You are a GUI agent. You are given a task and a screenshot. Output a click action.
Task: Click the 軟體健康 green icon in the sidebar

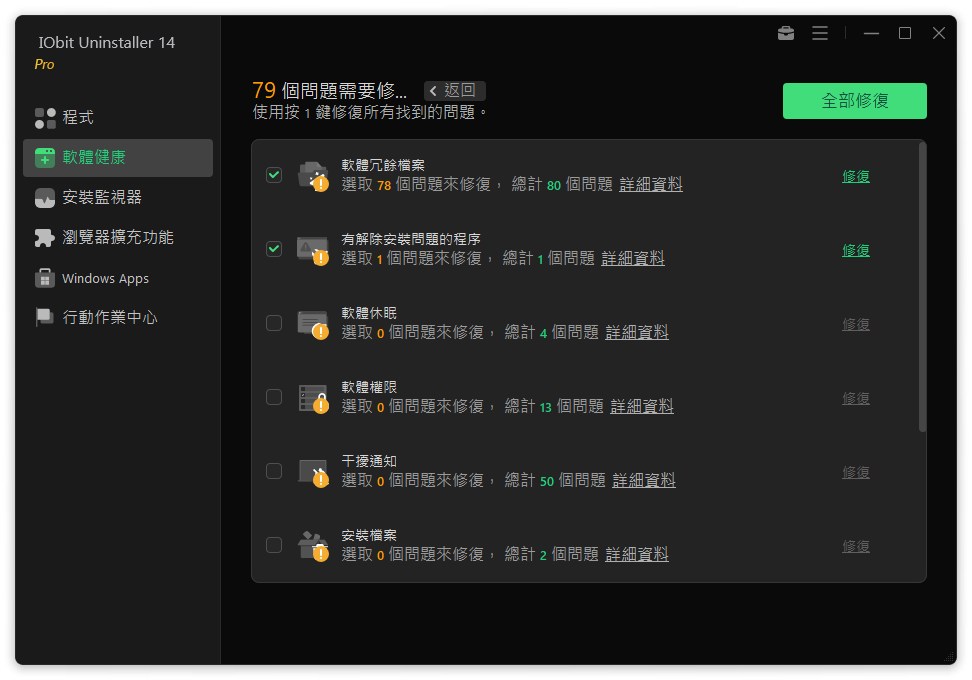(45, 157)
